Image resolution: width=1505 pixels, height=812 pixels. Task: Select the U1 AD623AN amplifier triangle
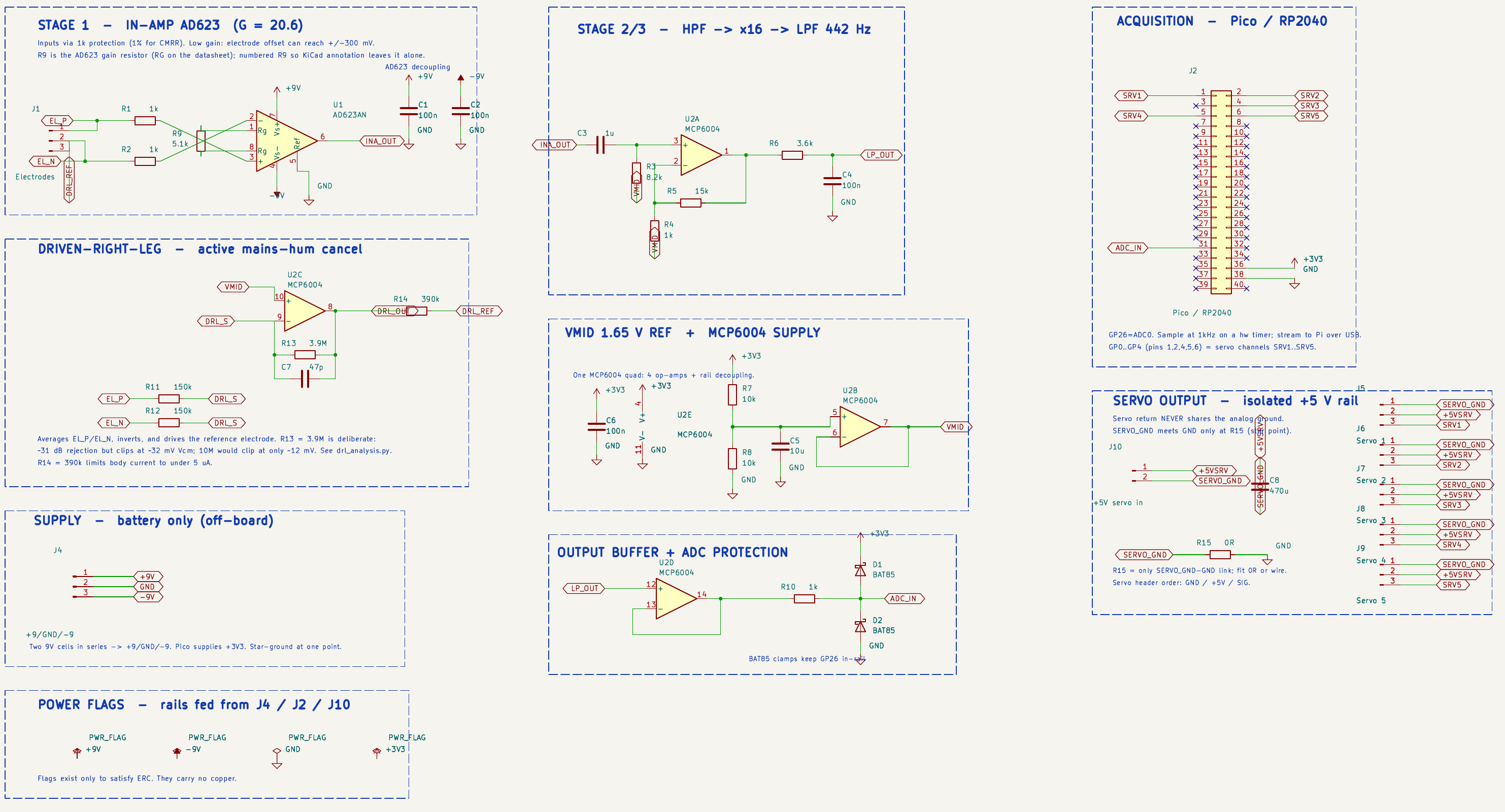coord(286,141)
